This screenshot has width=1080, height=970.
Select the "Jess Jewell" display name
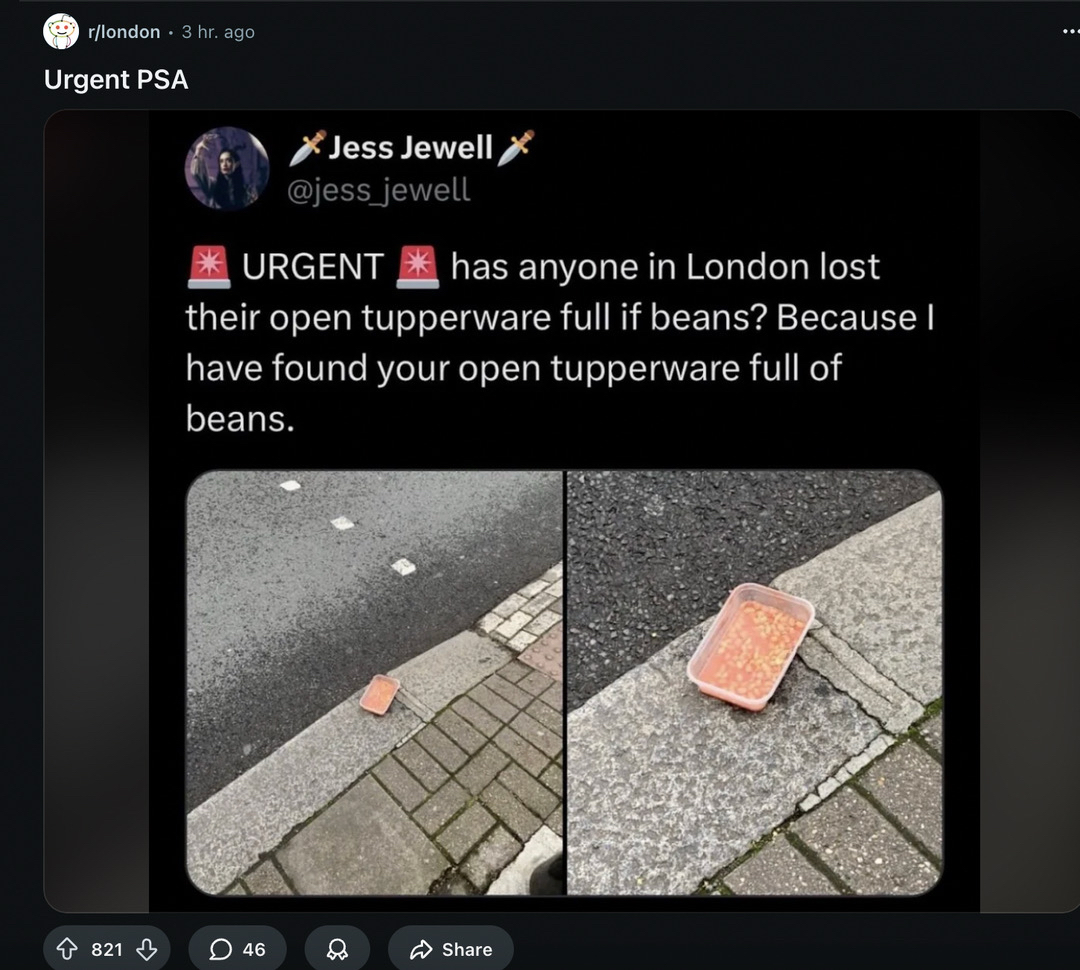pos(410,148)
